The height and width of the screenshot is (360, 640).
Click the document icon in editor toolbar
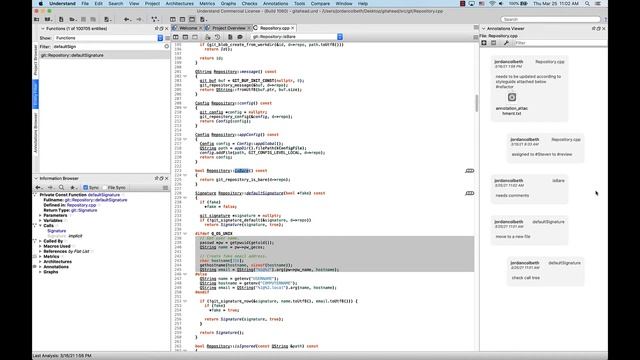pyautogui.click(x=230, y=37)
